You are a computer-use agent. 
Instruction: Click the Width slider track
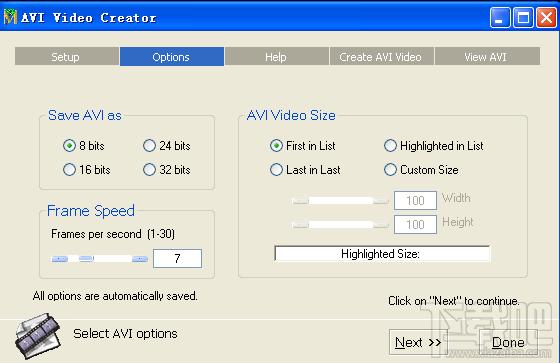(x=340, y=201)
